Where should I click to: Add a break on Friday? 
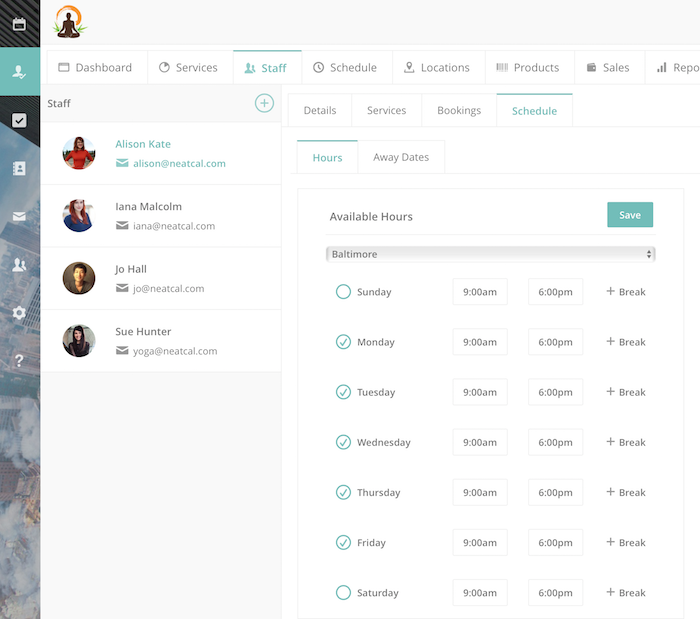point(626,543)
